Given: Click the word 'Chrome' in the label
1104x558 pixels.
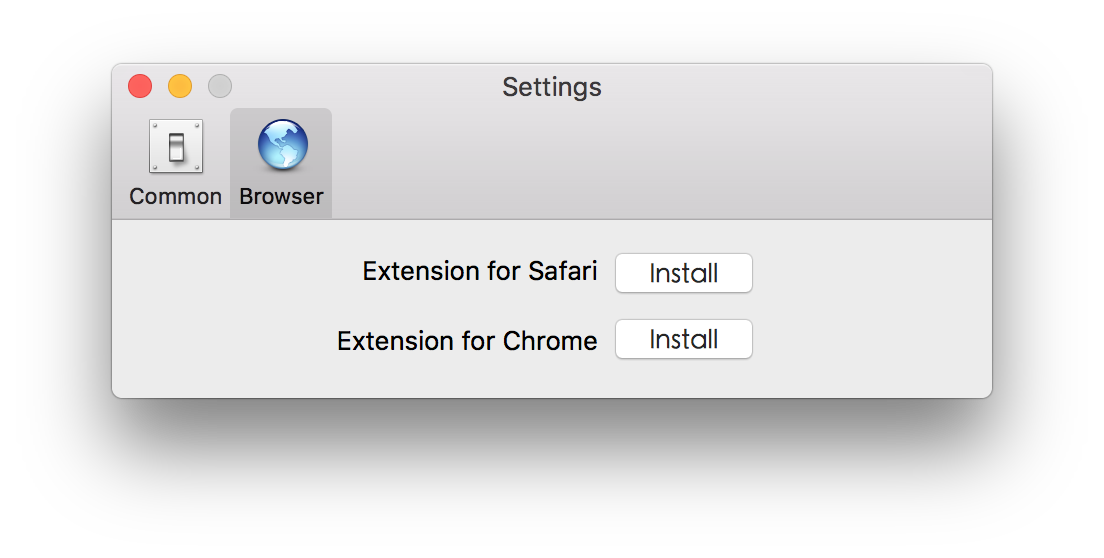Looking at the screenshot, I should pyautogui.click(x=550, y=341).
